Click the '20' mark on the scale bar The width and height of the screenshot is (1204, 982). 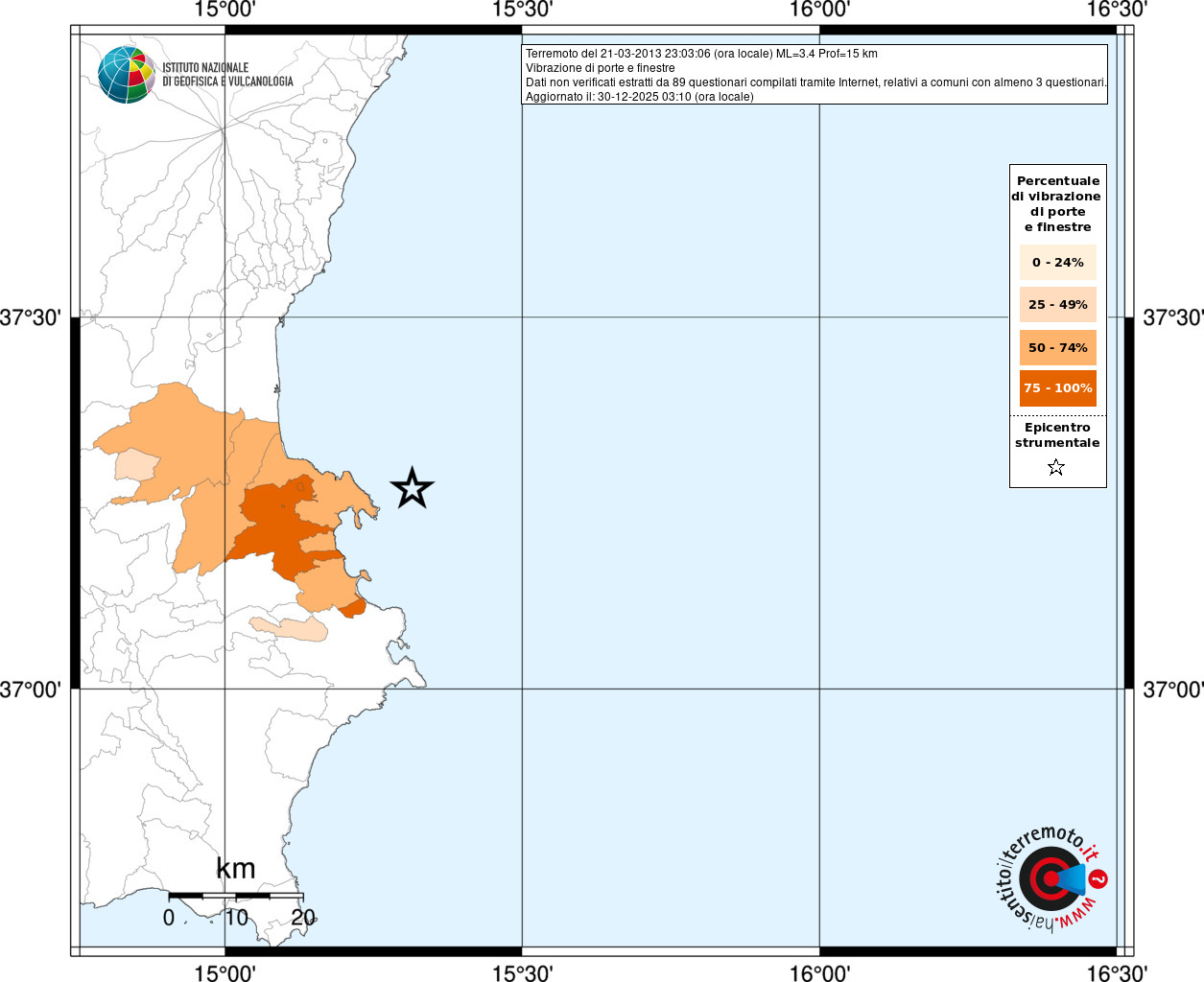(303, 918)
